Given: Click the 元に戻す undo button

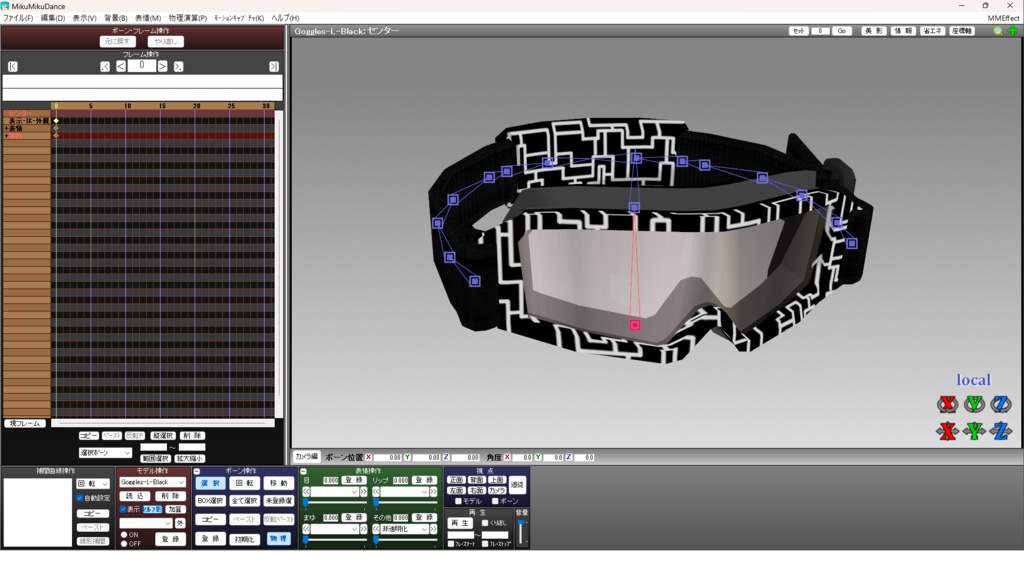Looking at the screenshot, I should tap(118, 42).
